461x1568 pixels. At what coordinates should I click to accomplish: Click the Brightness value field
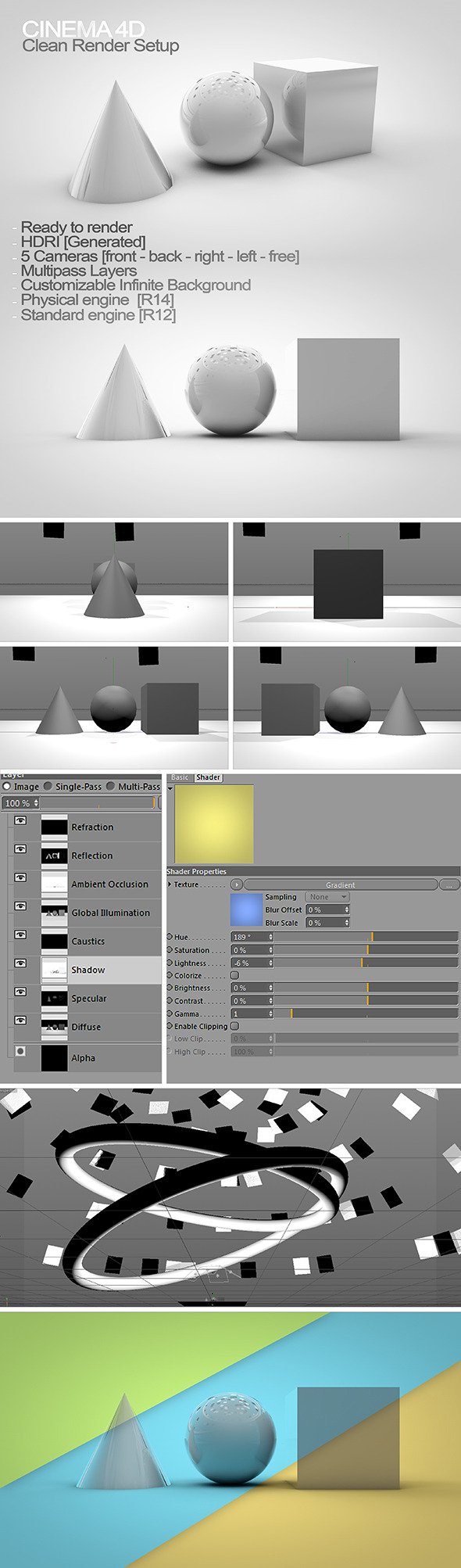click(250, 988)
